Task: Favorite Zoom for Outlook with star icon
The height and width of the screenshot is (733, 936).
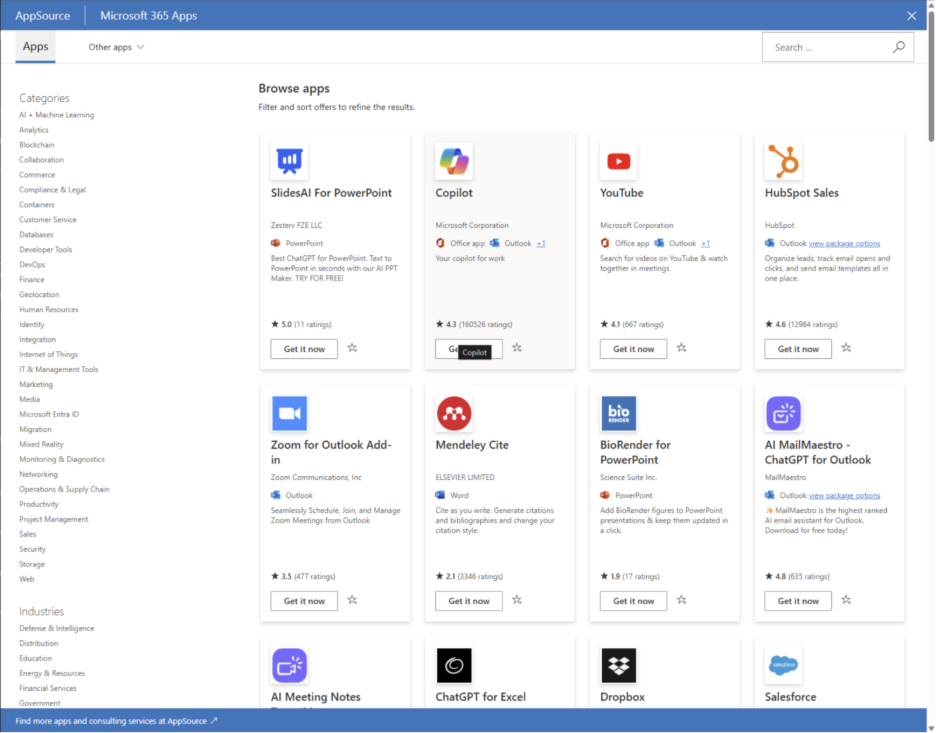Action: (x=352, y=599)
